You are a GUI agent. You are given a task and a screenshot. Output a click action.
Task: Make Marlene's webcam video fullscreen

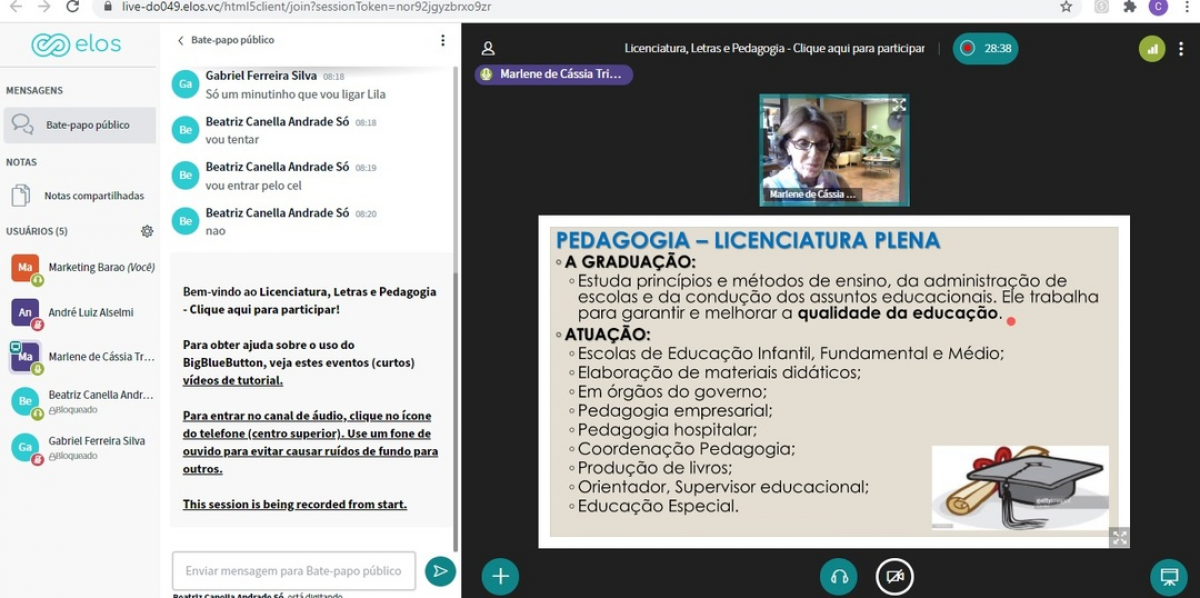(x=898, y=105)
